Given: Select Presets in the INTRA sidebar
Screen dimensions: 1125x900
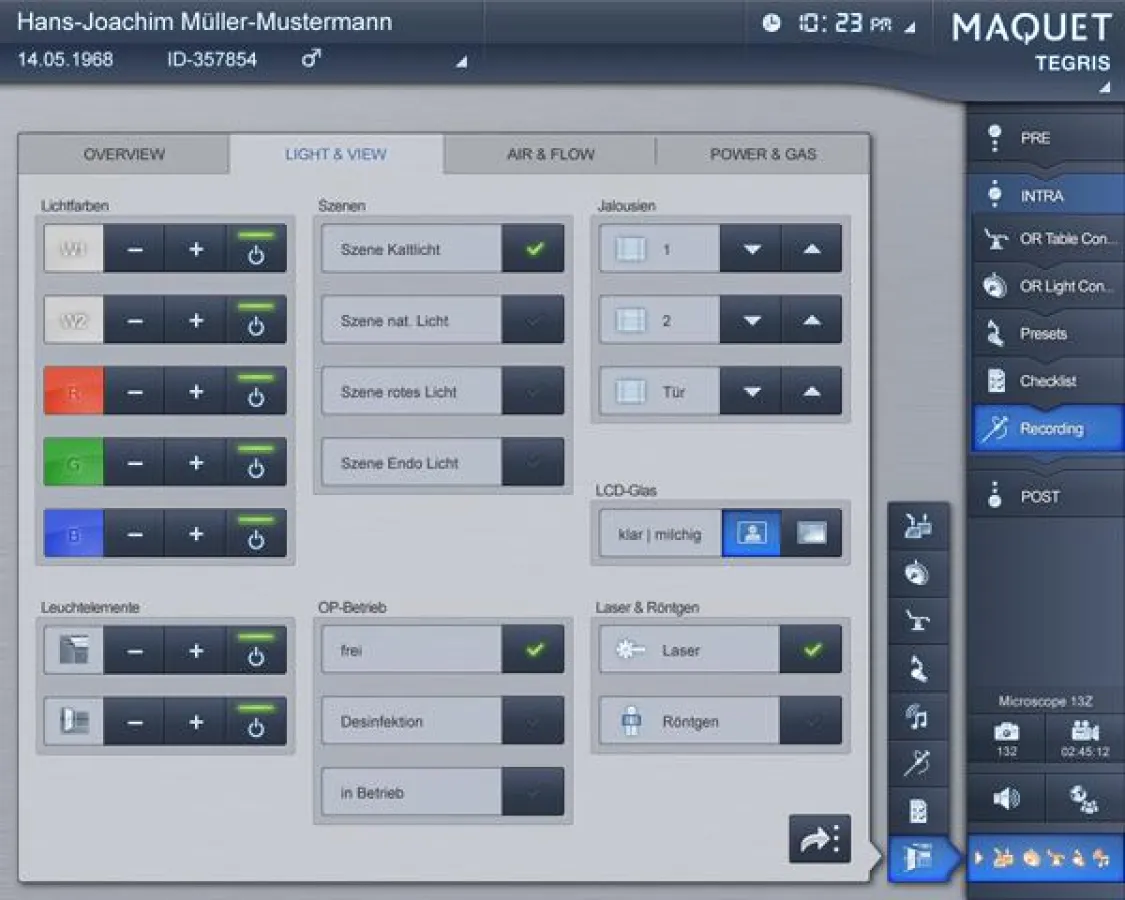Looking at the screenshot, I should click(x=1045, y=333).
